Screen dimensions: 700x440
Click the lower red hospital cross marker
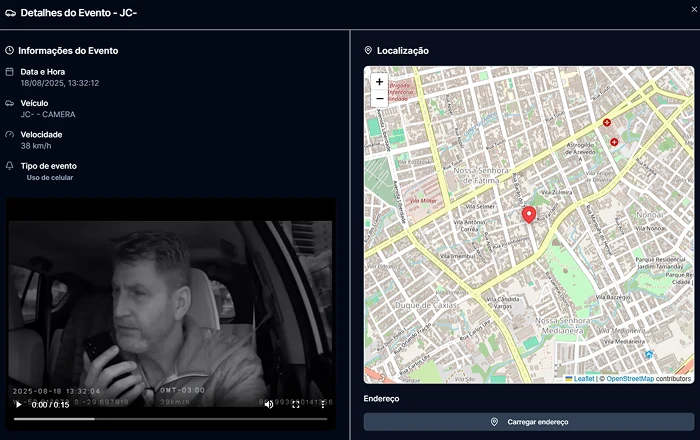(x=613, y=142)
